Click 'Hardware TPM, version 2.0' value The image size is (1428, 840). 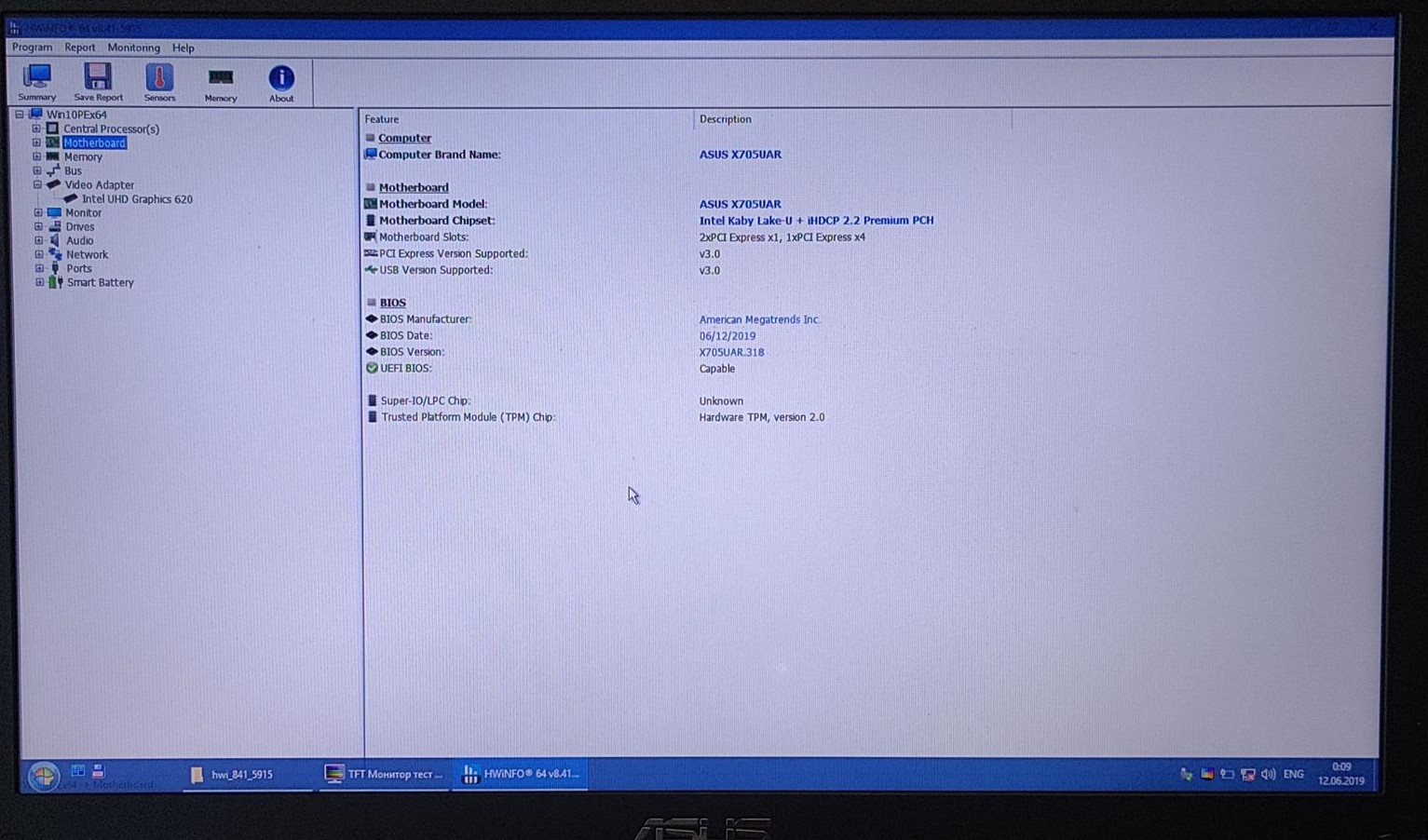point(762,417)
